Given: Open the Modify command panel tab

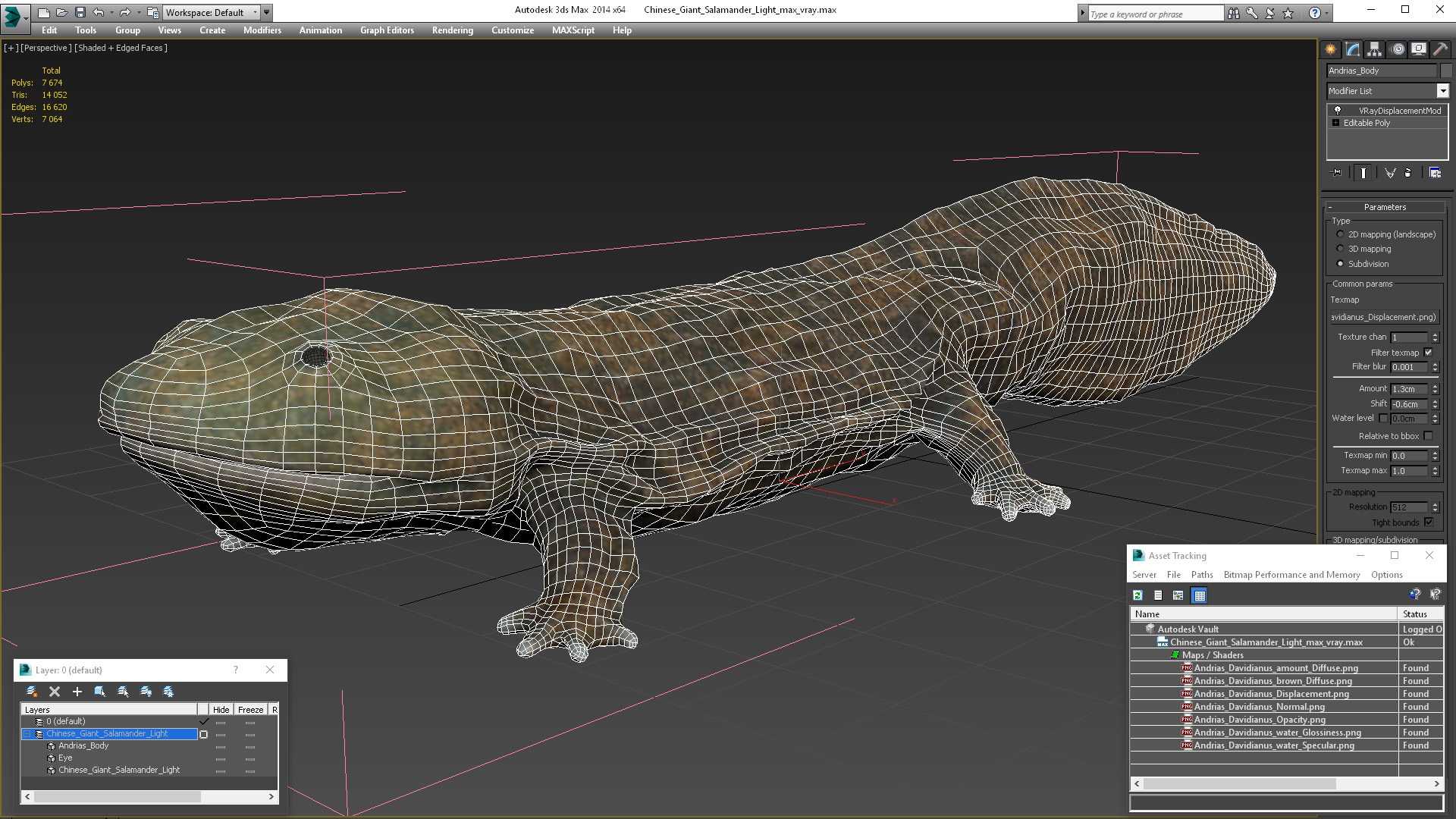Looking at the screenshot, I should coord(1353,49).
